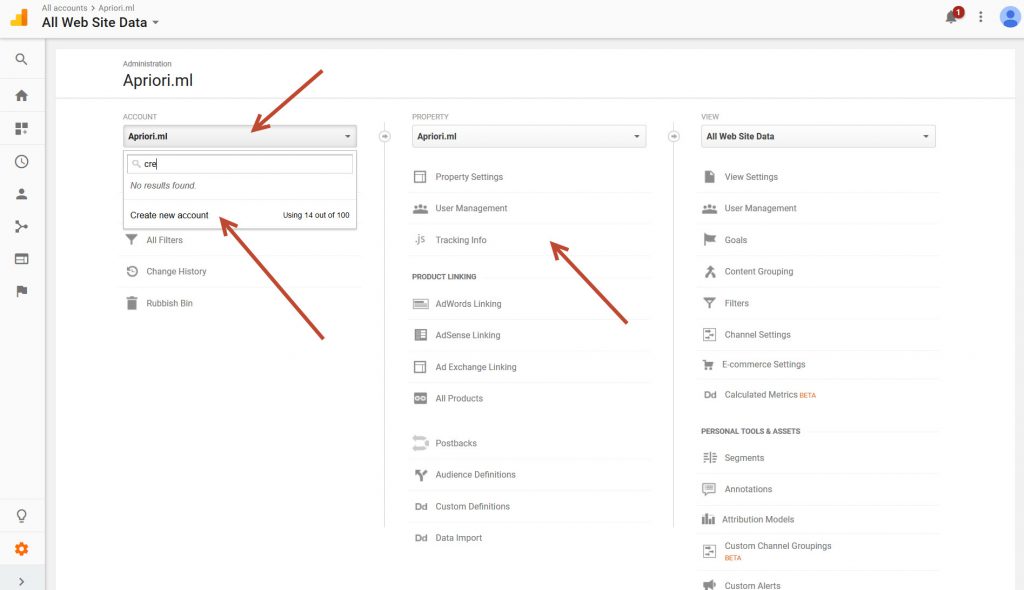Click the Admin gear icon in sidebar

pyautogui.click(x=21, y=549)
